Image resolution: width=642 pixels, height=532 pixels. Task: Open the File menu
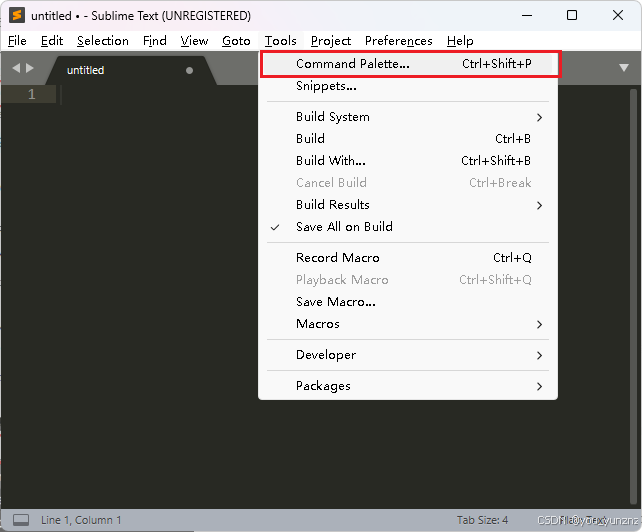[x=17, y=41]
